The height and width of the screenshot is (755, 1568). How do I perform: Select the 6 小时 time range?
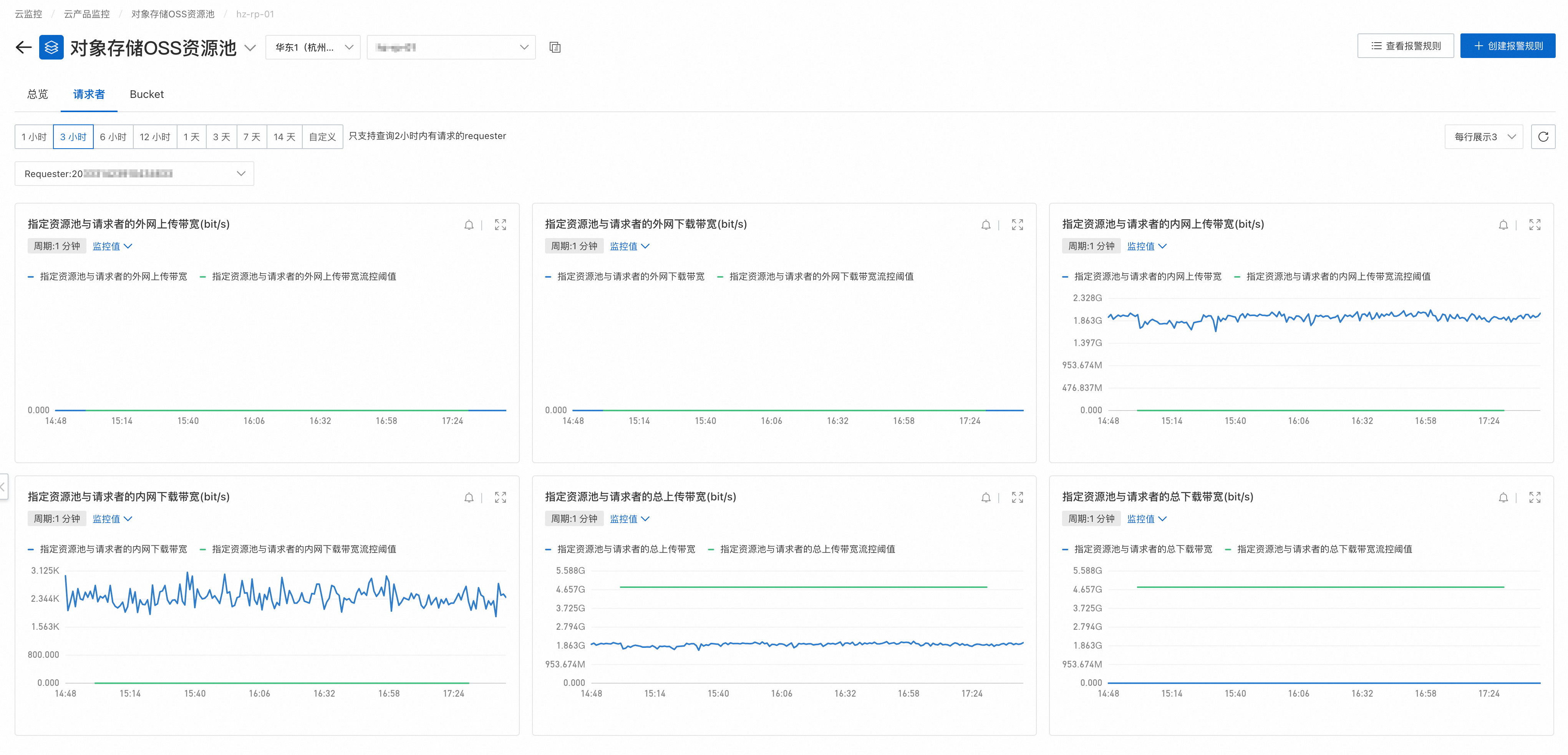click(x=113, y=137)
